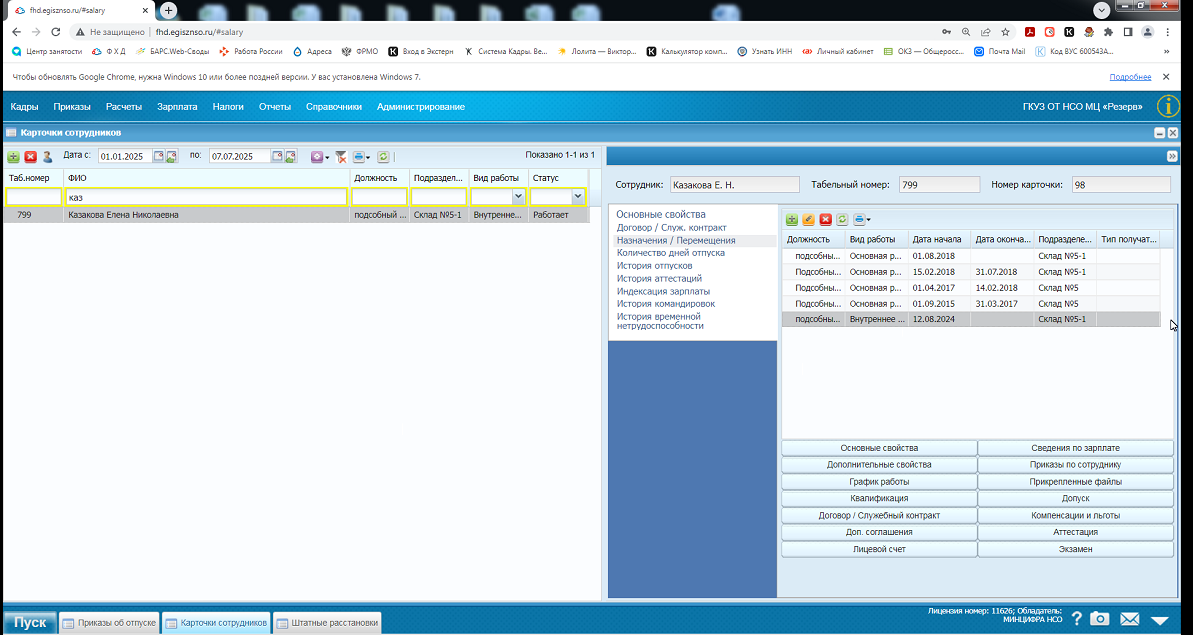The image size is (1193, 635).
Task: Click the 'Доп. соглашения' button
Action: (x=879, y=532)
